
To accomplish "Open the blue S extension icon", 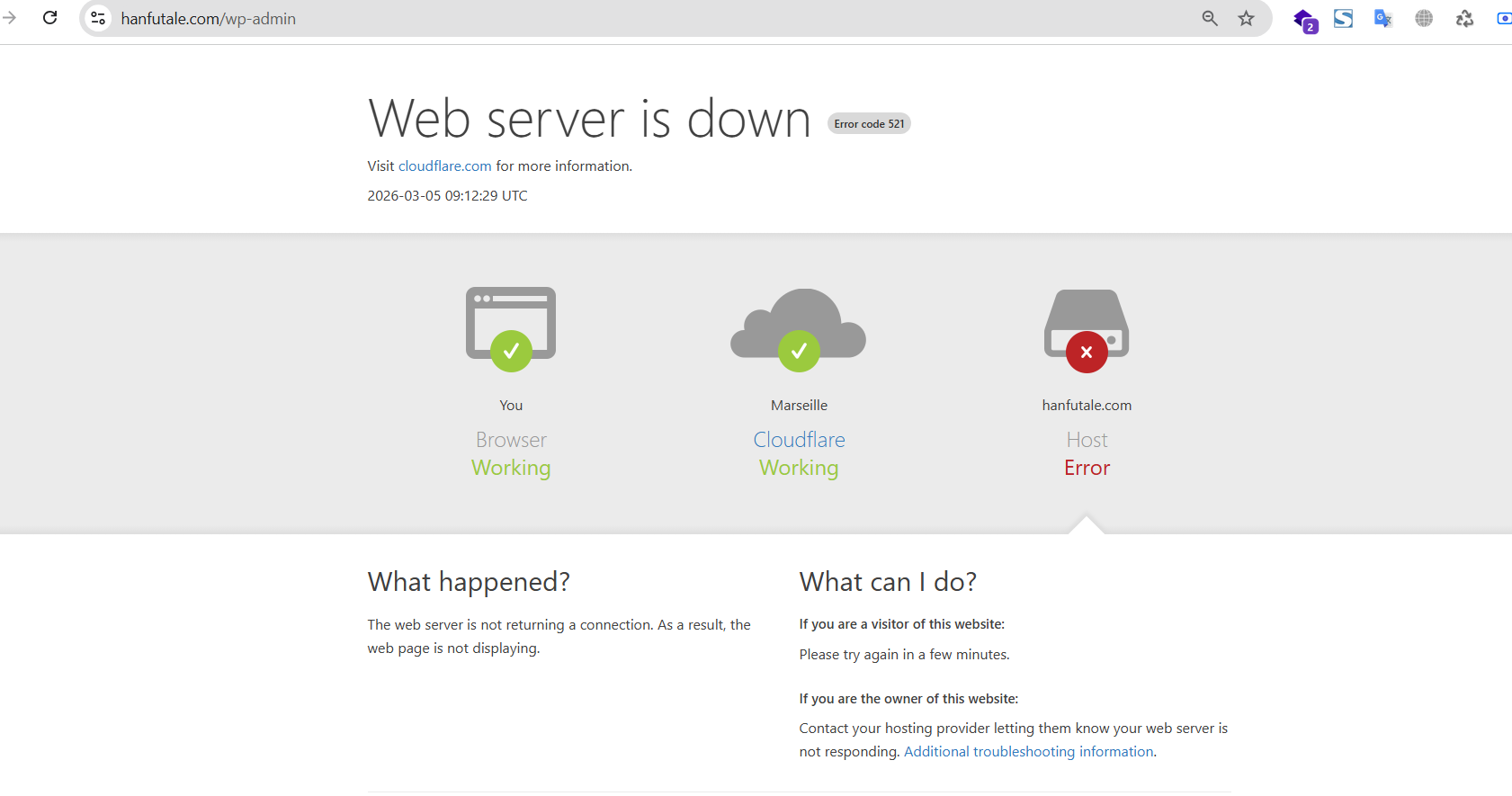I will pyautogui.click(x=1343, y=18).
